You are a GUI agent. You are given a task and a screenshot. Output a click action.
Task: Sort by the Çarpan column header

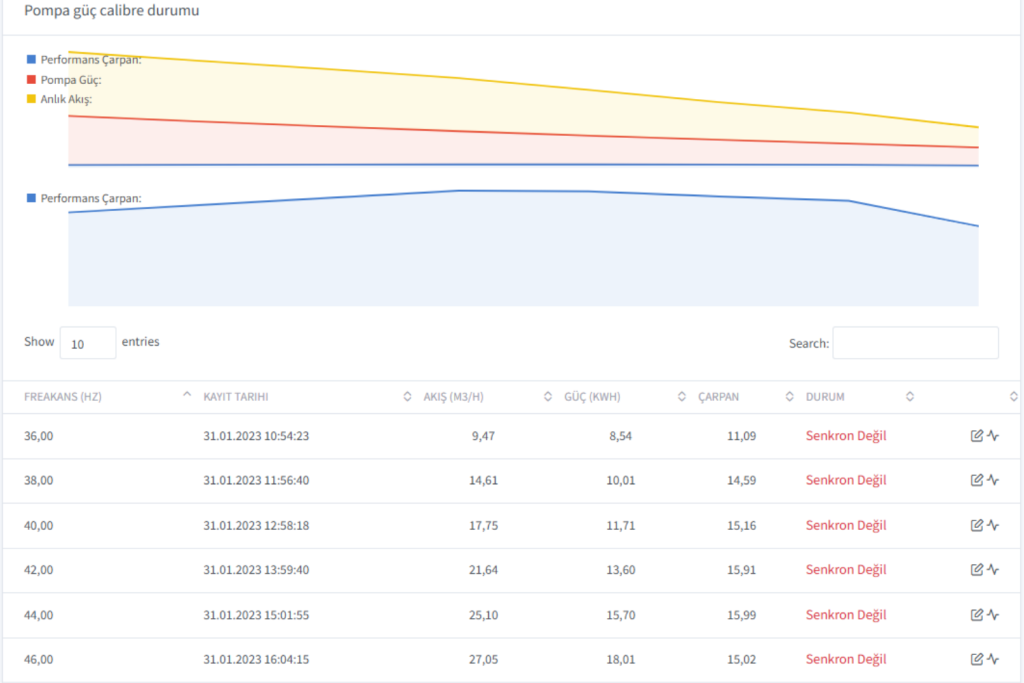tap(718, 397)
